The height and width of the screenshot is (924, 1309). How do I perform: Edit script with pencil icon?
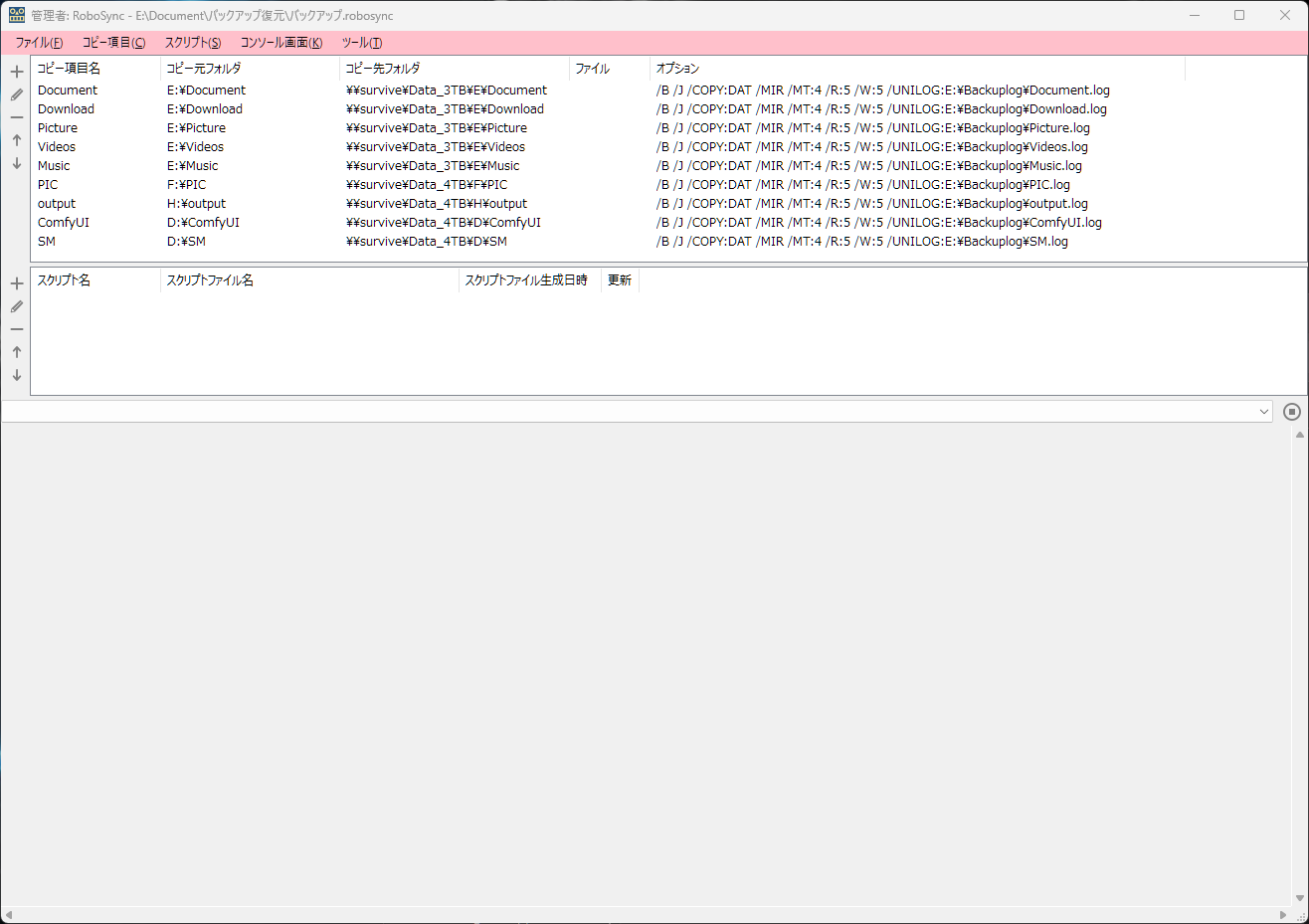pos(17,306)
